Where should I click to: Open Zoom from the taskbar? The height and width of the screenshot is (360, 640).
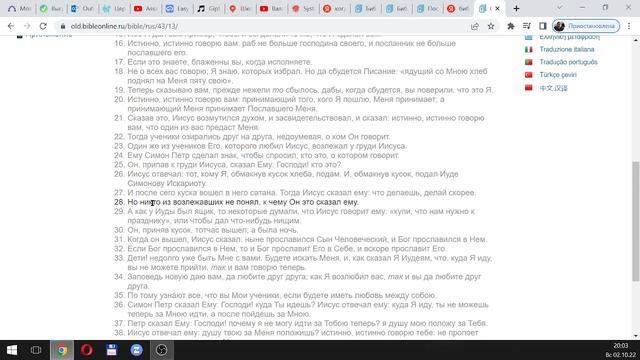[136, 350]
